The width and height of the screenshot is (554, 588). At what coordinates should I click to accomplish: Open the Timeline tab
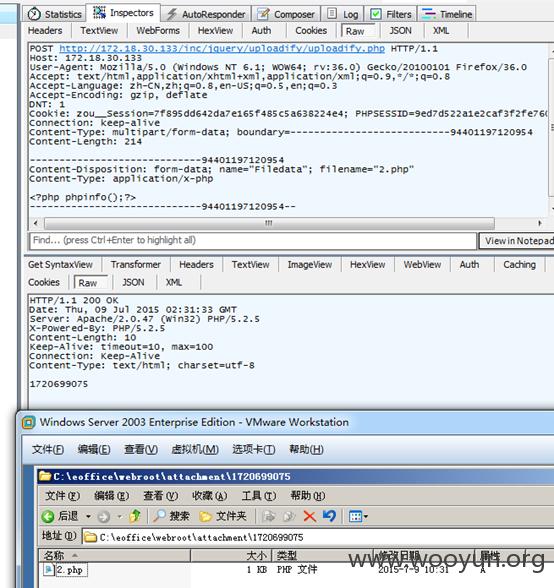(446, 14)
